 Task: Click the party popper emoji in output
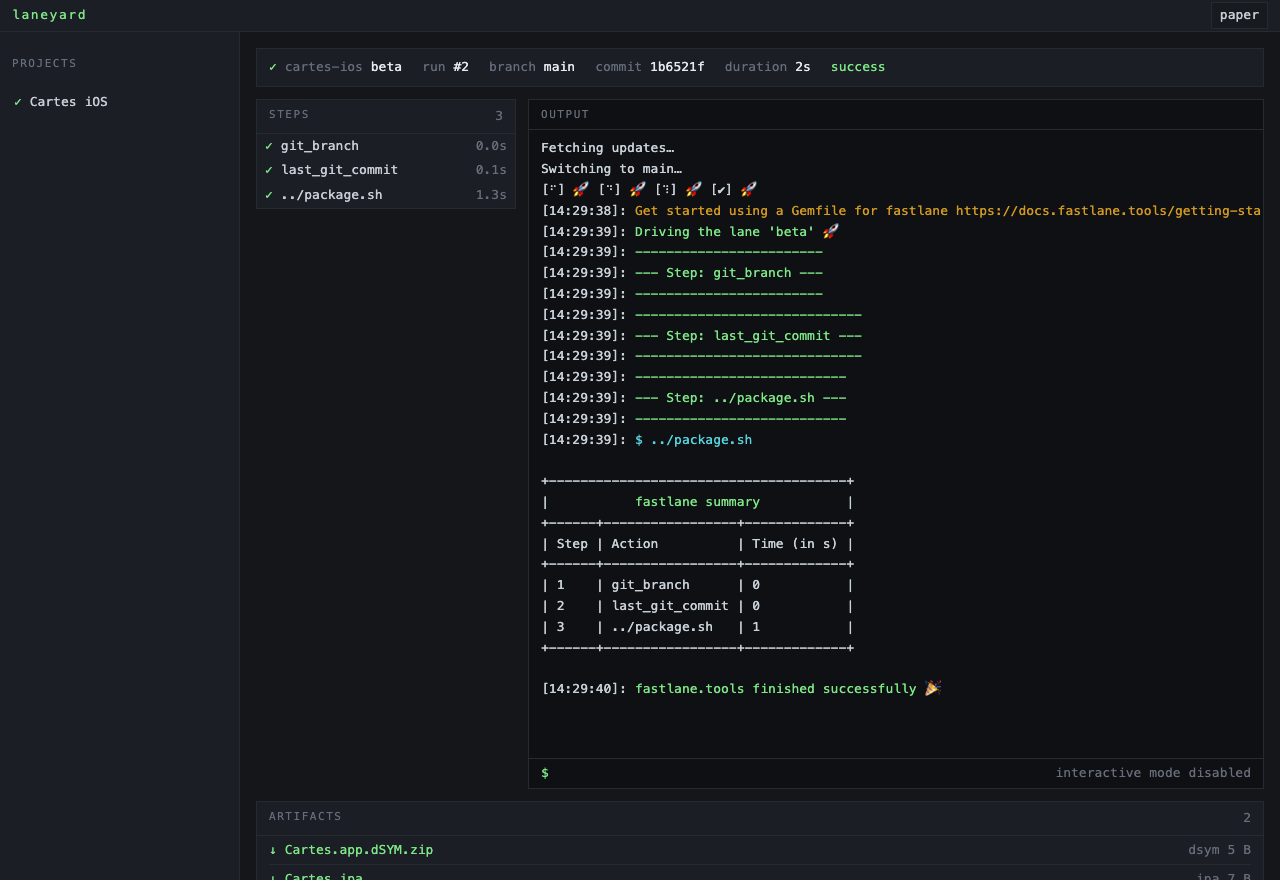click(x=933, y=688)
